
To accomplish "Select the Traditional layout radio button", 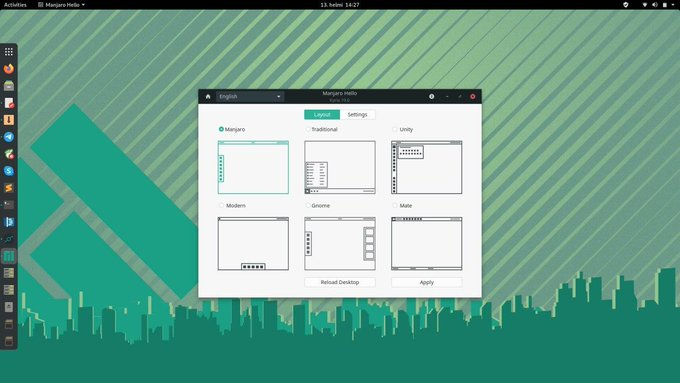I will click(308, 129).
